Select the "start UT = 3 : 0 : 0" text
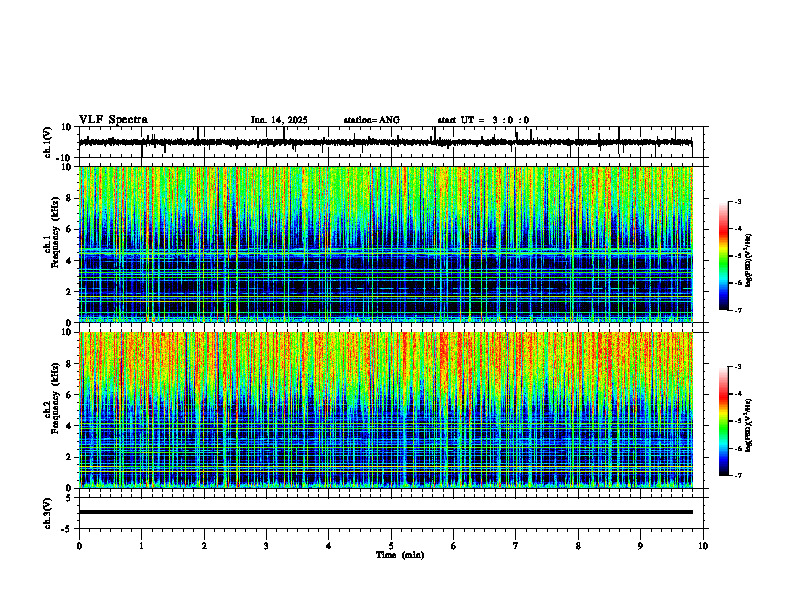Screen dimensions: 792x612 (483, 120)
